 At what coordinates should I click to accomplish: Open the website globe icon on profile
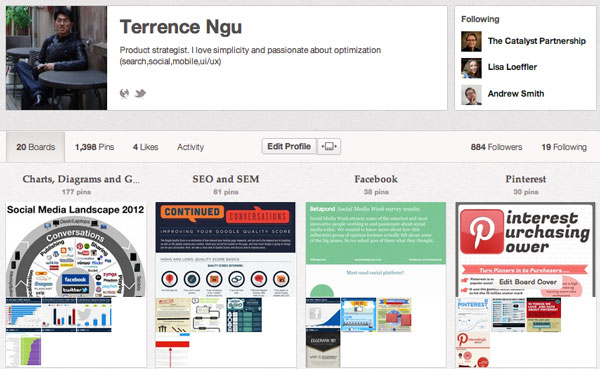click(x=124, y=93)
